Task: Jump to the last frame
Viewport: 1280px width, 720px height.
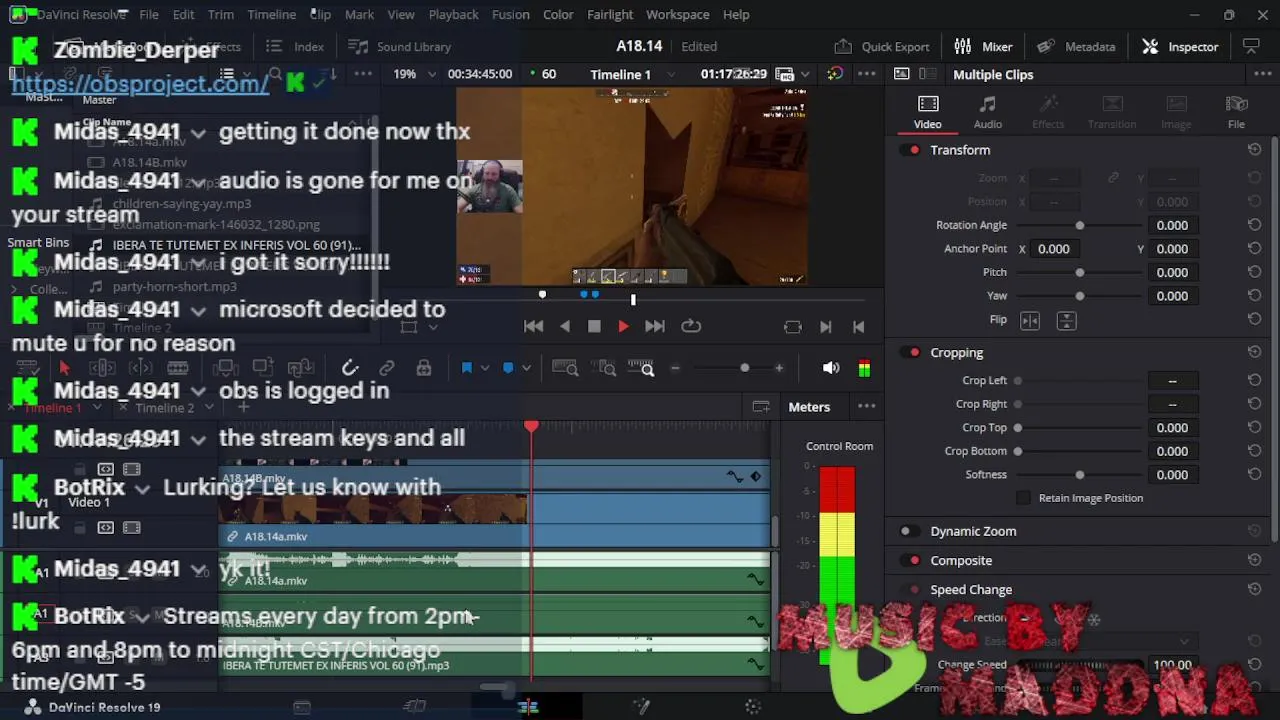Action: coord(655,326)
